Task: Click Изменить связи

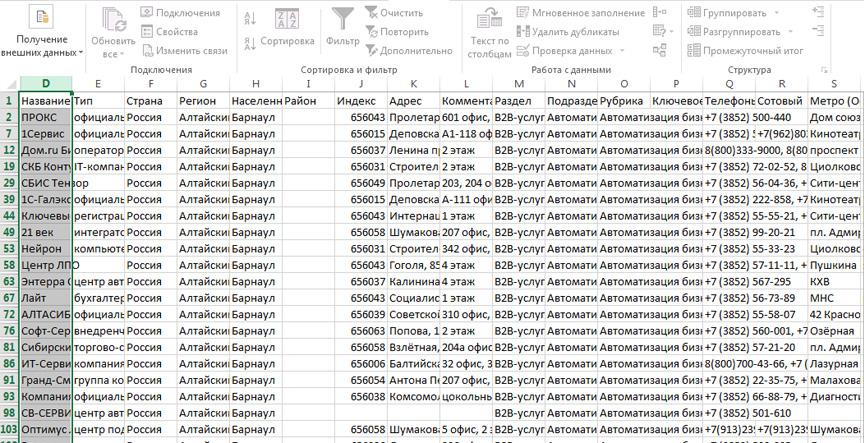Action: (185, 51)
